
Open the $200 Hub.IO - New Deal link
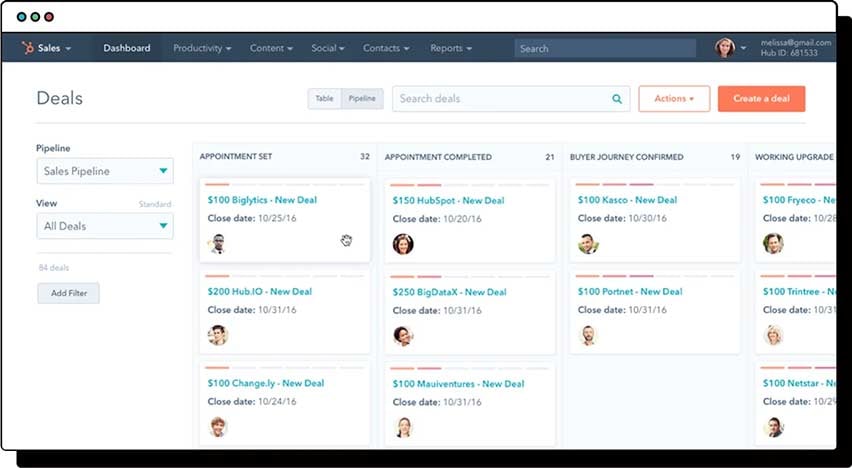point(260,291)
